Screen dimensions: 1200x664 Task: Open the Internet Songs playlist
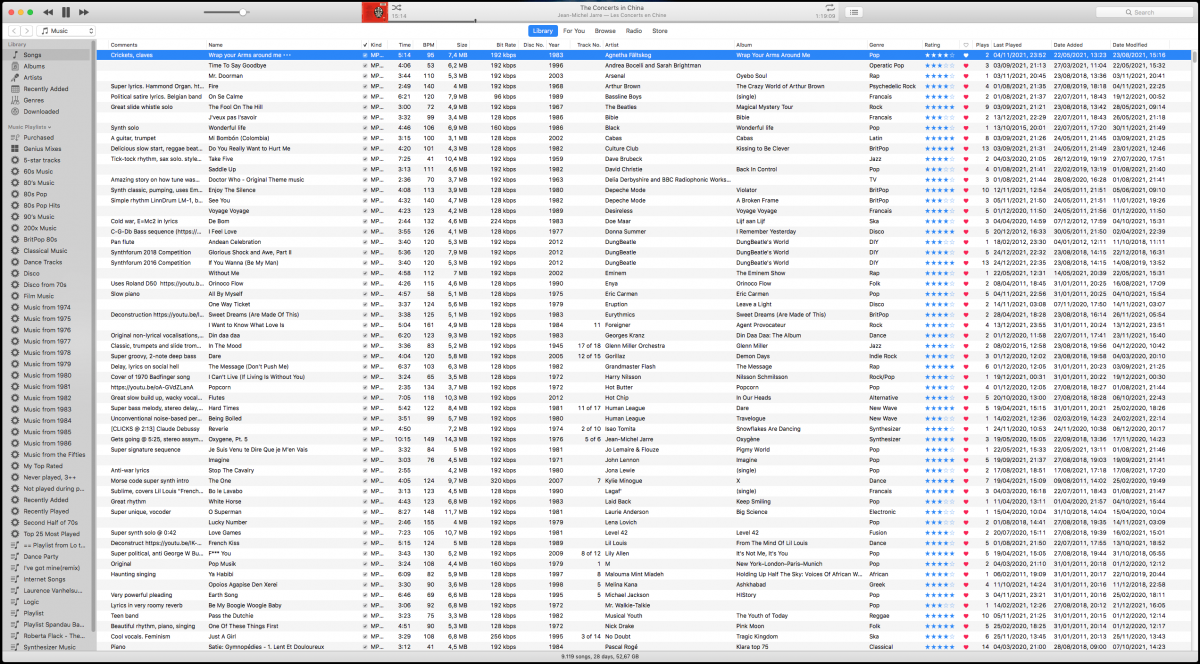point(45,579)
